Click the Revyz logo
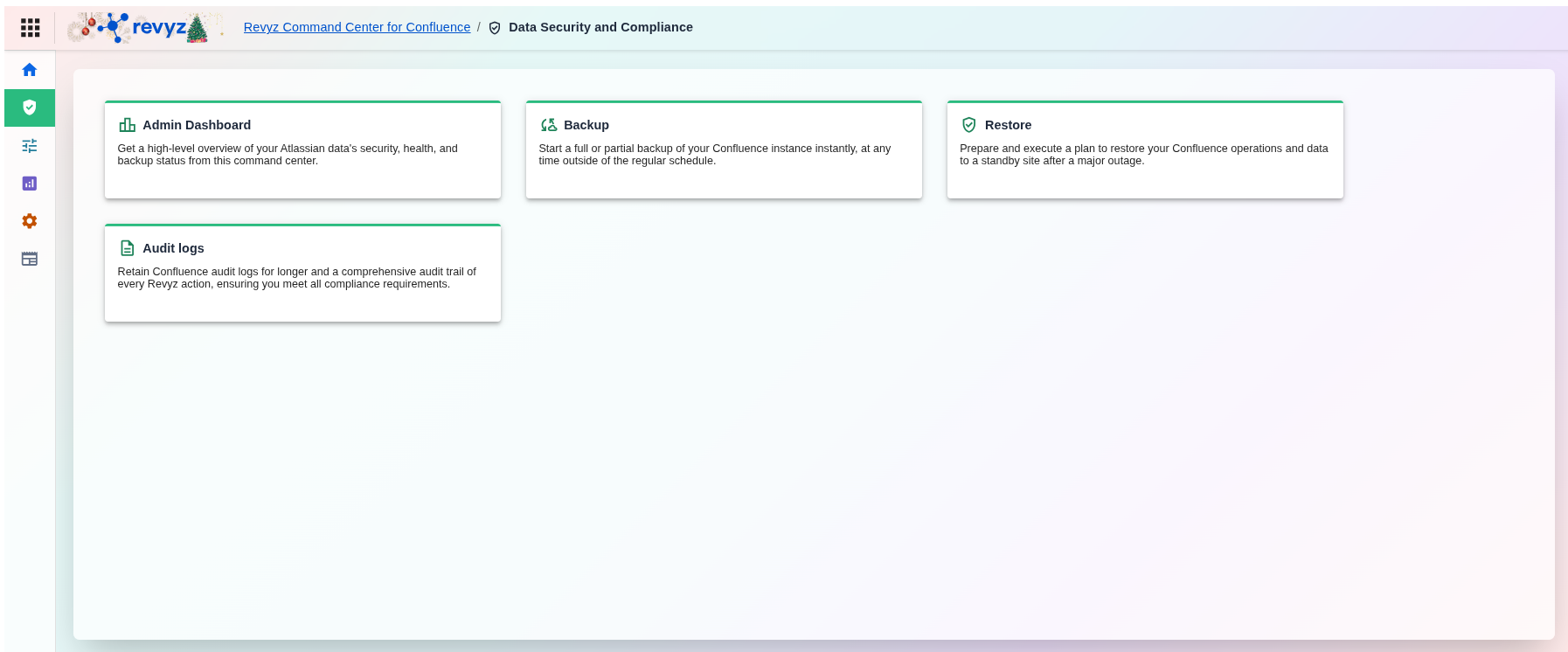This screenshot has height=652, width=1568. coord(144,28)
